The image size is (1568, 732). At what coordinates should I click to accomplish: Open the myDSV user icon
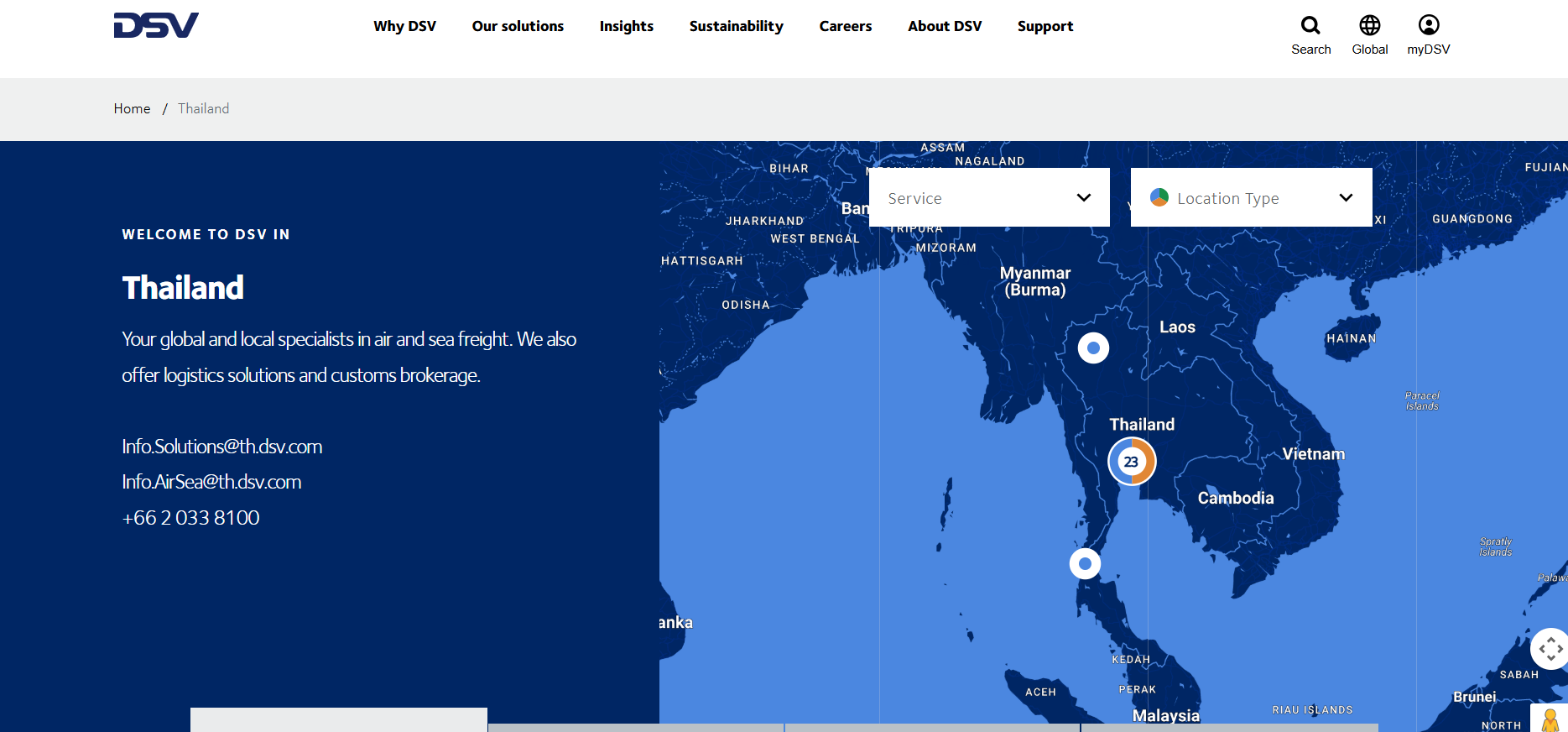(x=1429, y=26)
